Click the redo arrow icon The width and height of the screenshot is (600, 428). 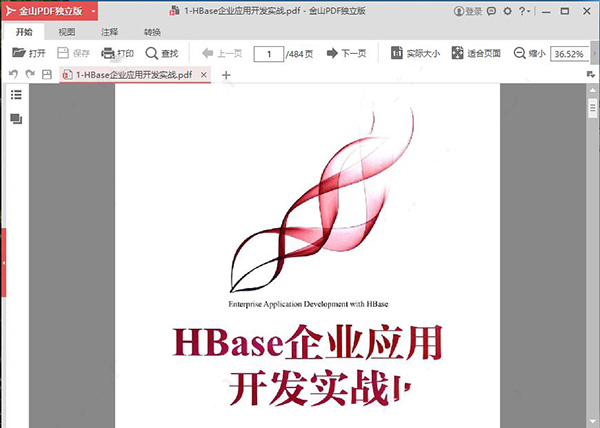point(30,74)
